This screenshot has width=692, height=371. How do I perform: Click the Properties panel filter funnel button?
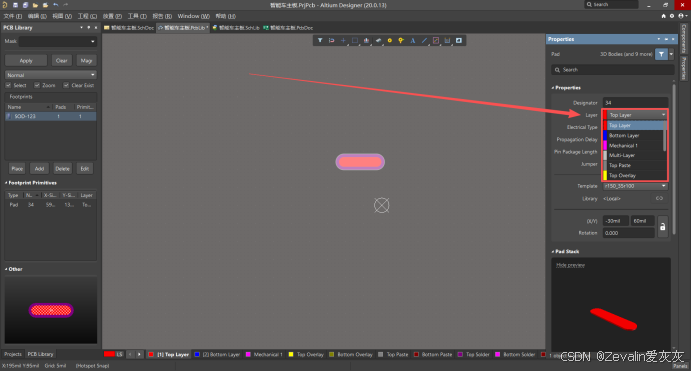tap(661, 54)
